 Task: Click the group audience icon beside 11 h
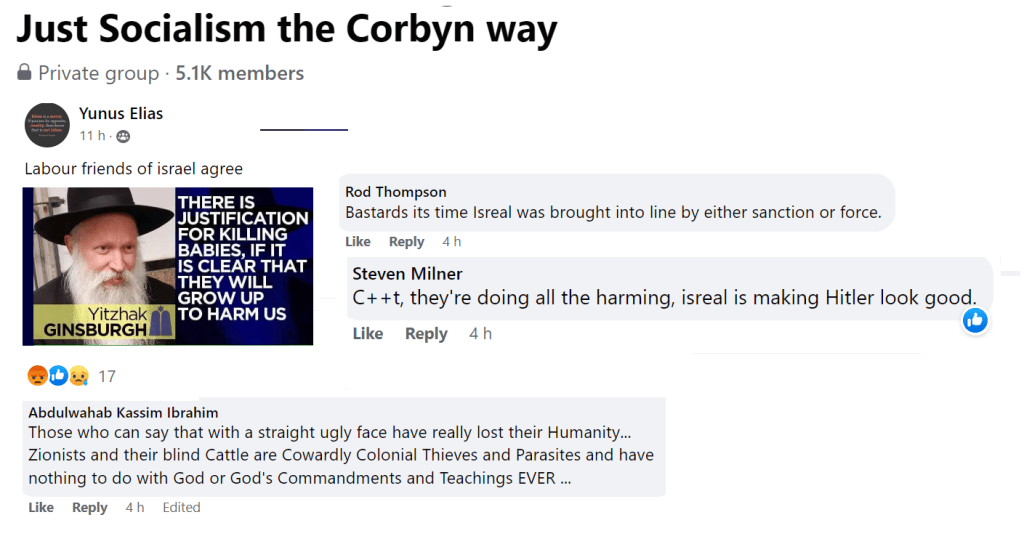pos(123,136)
